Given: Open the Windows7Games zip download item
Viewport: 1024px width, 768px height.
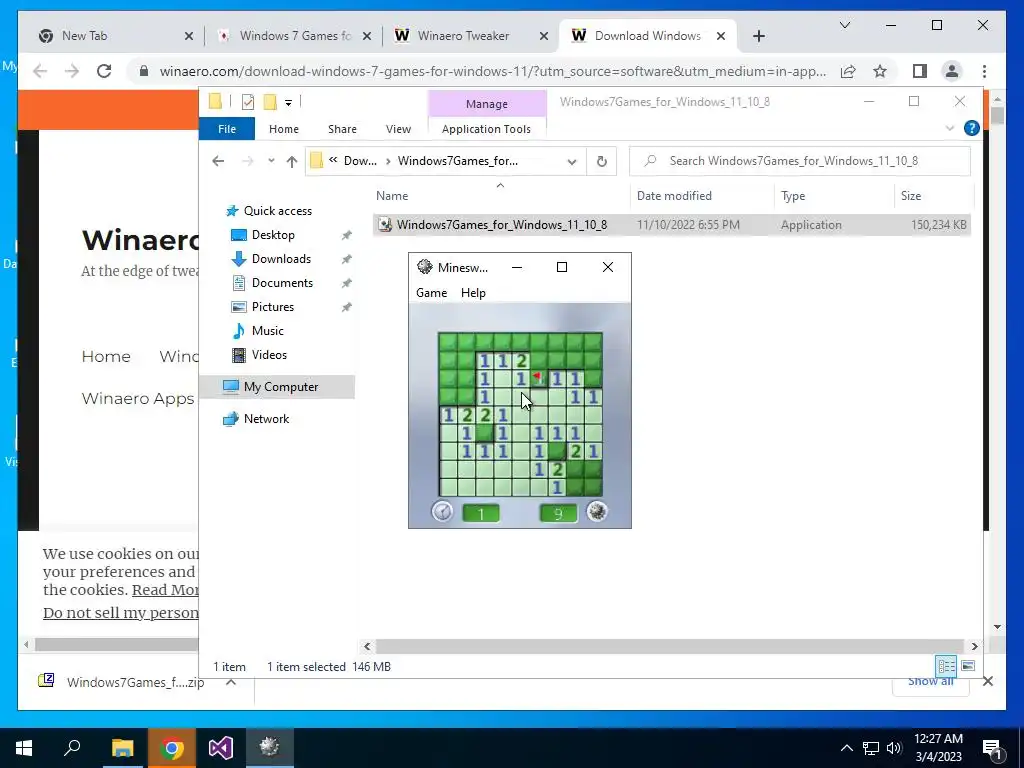Looking at the screenshot, I should coord(135,682).
